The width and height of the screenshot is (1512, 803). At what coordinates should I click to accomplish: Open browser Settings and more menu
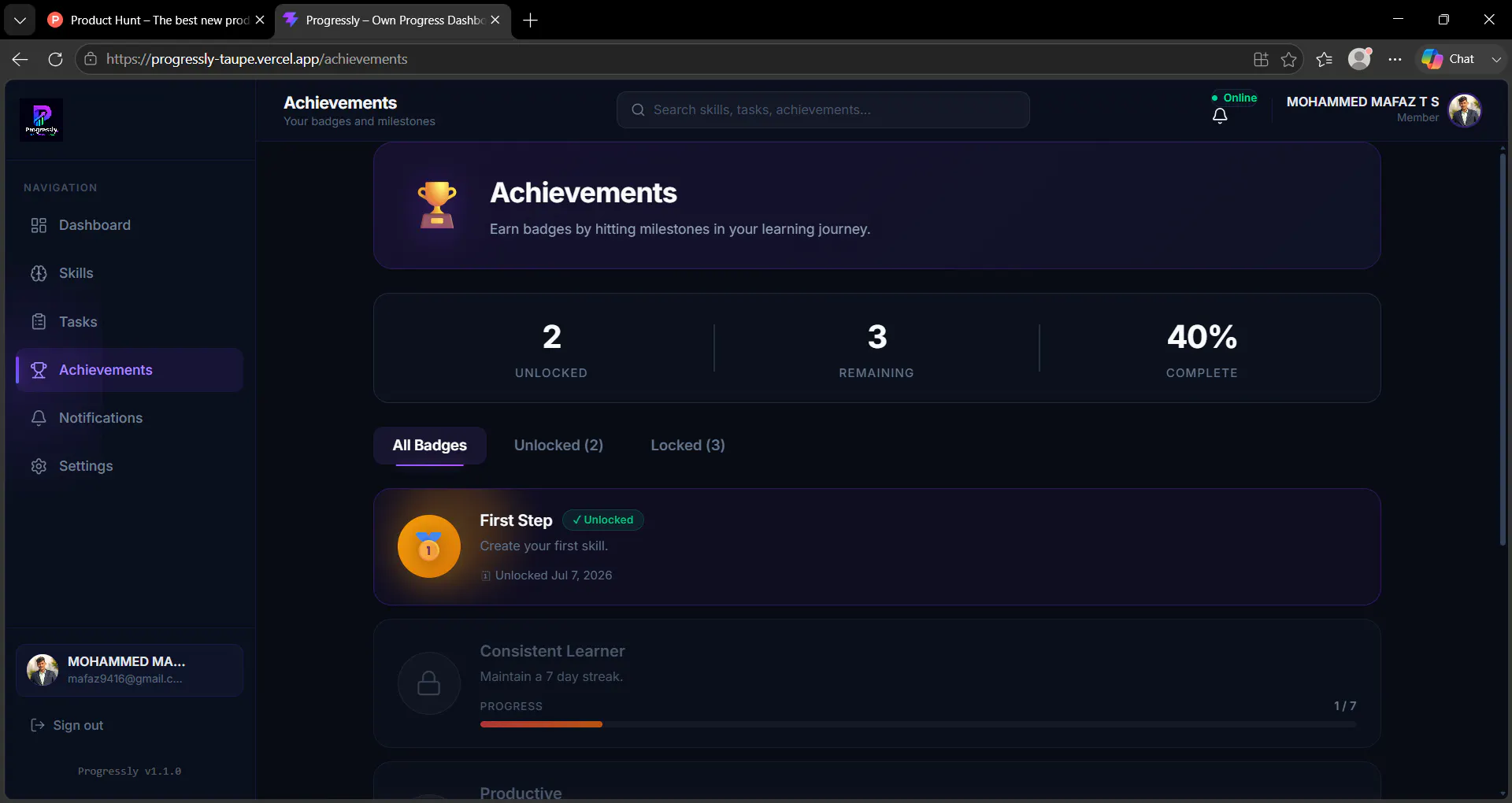pyautogui.click(x=1395, y=59)
